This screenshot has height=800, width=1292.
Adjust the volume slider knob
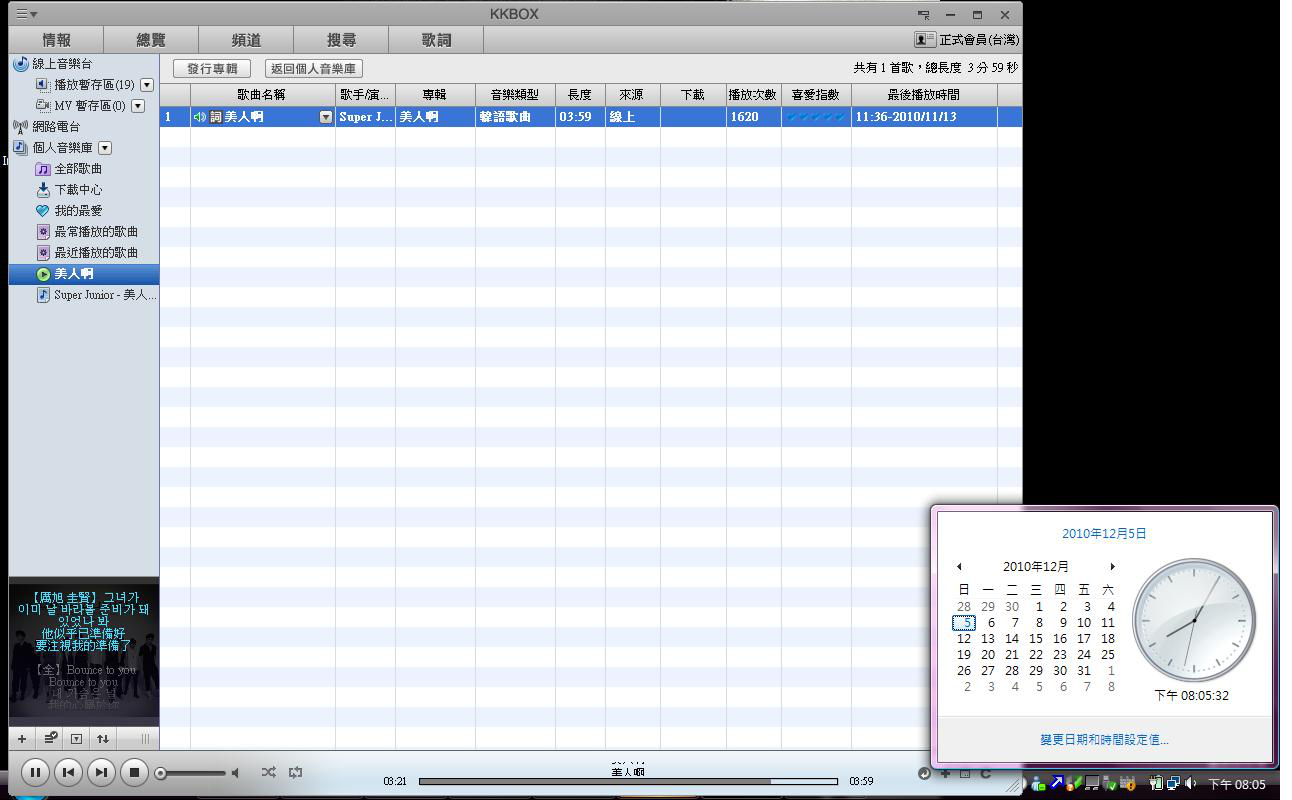click(160, 773)
